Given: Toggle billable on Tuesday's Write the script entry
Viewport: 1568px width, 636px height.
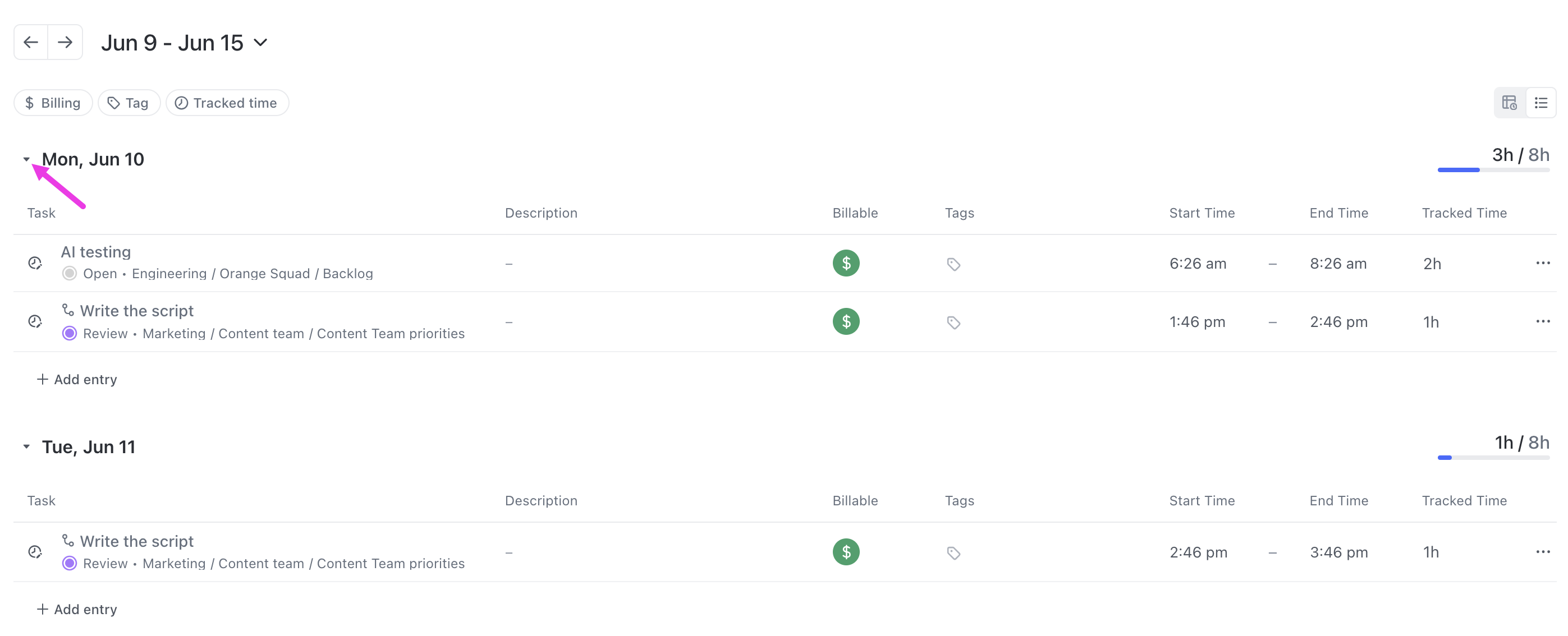Looking at the screenshot, I should pos(846,552).
